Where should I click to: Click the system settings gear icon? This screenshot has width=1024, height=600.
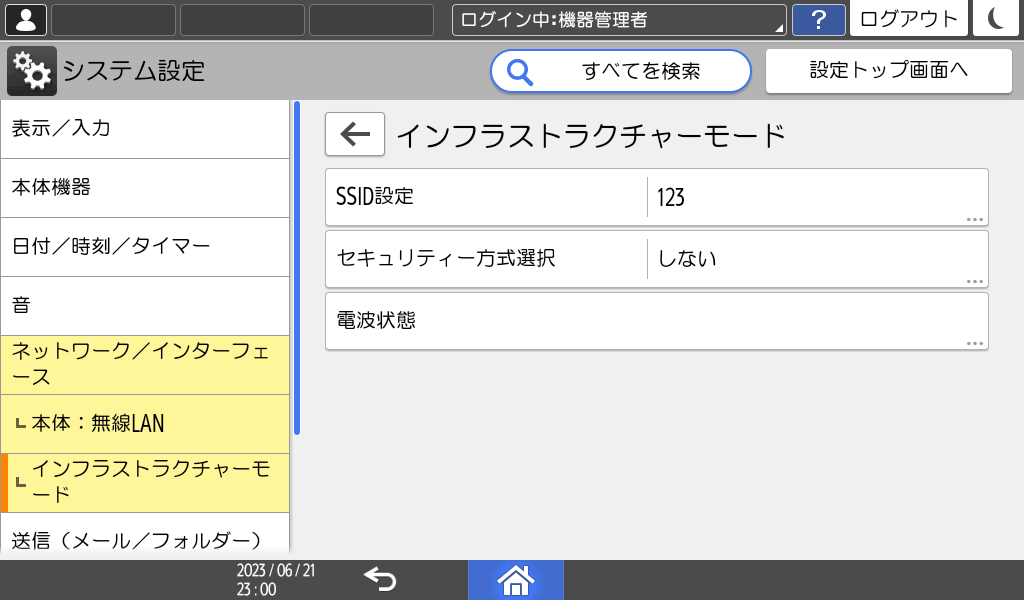click(30, 70)
